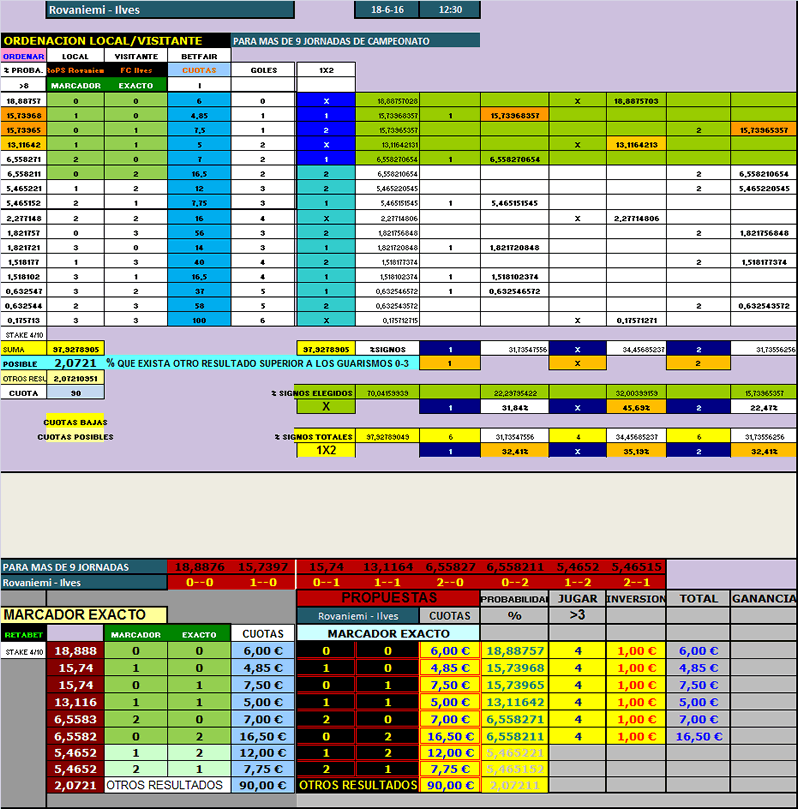Click the Betfair odds cell '40'
This screenshot has height=809, width=798.
coord(199,262)
